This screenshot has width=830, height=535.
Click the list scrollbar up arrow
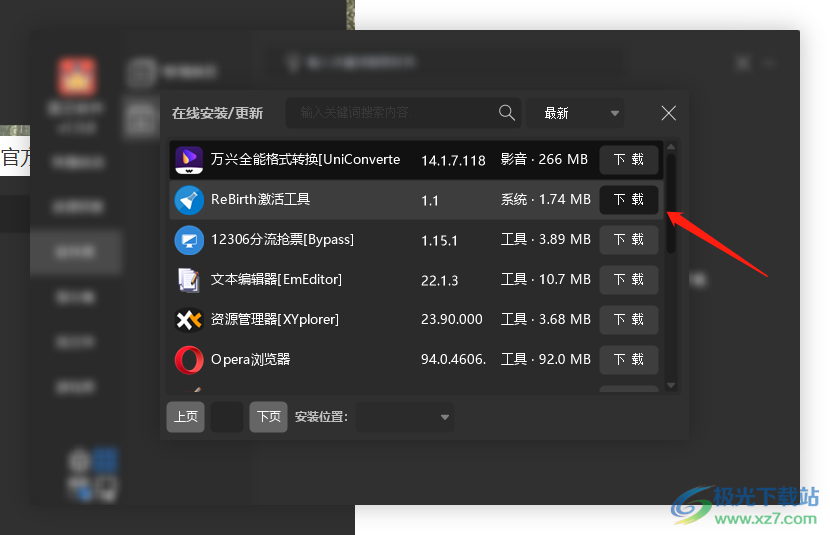point(671,147)
